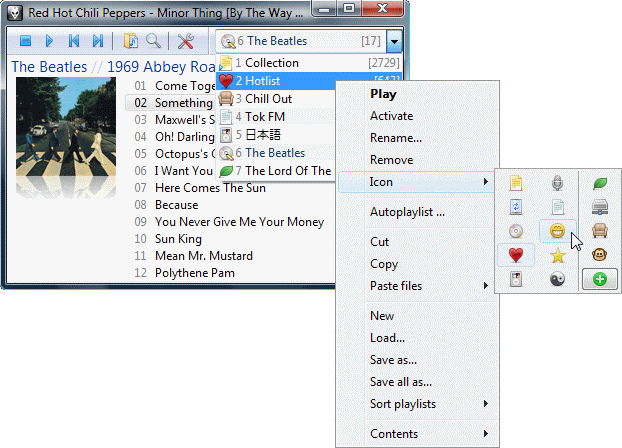Pick the yellow note icon in icon palette
Screen dimensions: 622x448
tap(516, 183)
